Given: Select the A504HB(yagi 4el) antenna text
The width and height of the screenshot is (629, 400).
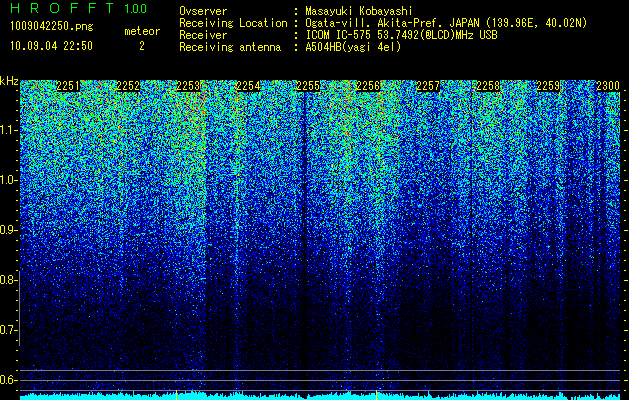Looking at the screenshot, I should point(353,47).
